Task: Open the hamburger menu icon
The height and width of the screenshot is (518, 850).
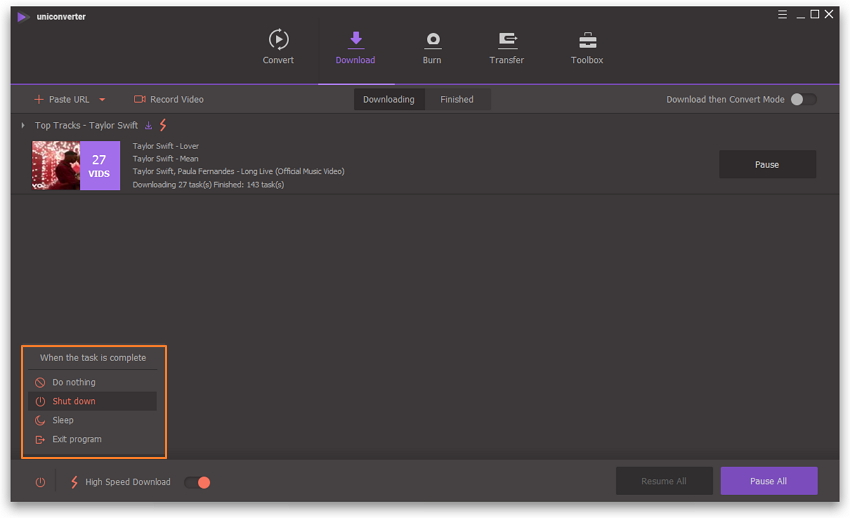Action: click(782, 15)
